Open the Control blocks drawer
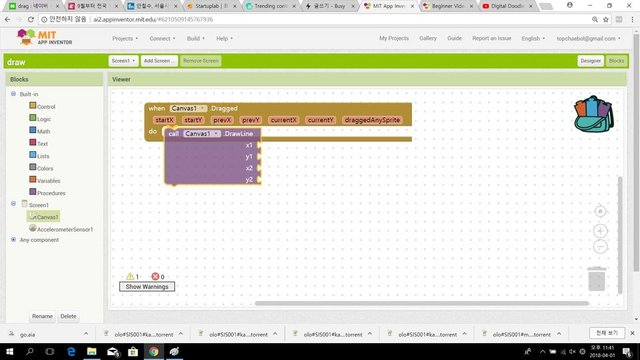Screen dimensions: 640x360 tap(42, 107)
